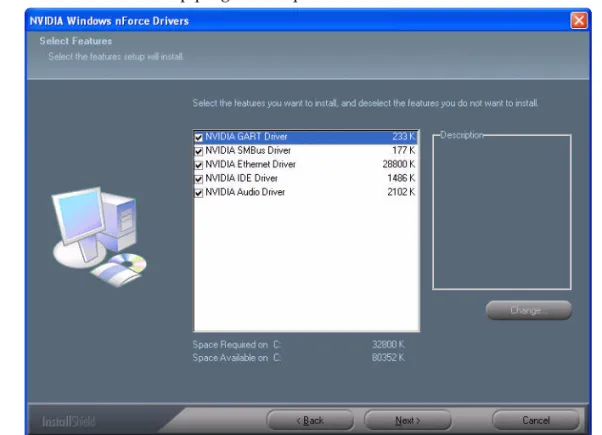This screenshot has width=602, height=435.
Task: Disable the NVIDIA Audio Driver checkbox
Action: pos(198,193)
